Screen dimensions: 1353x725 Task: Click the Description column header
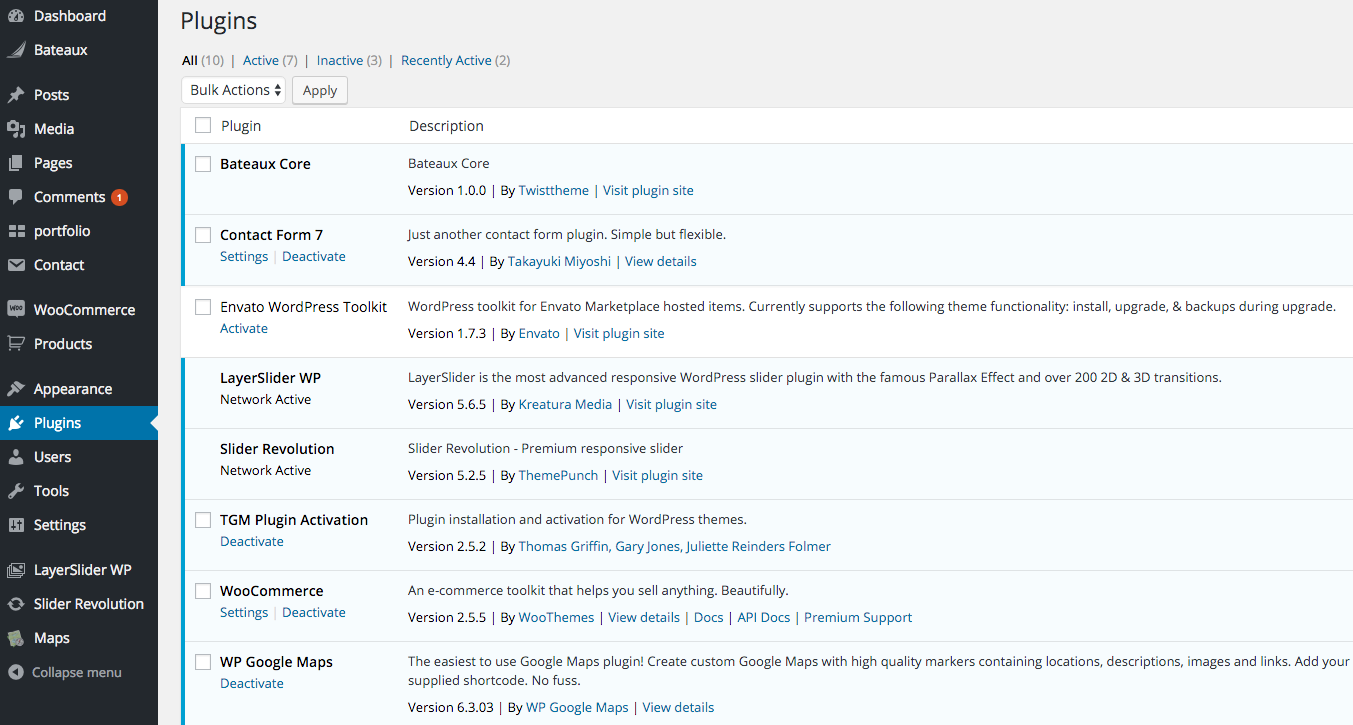click(446, 126)
